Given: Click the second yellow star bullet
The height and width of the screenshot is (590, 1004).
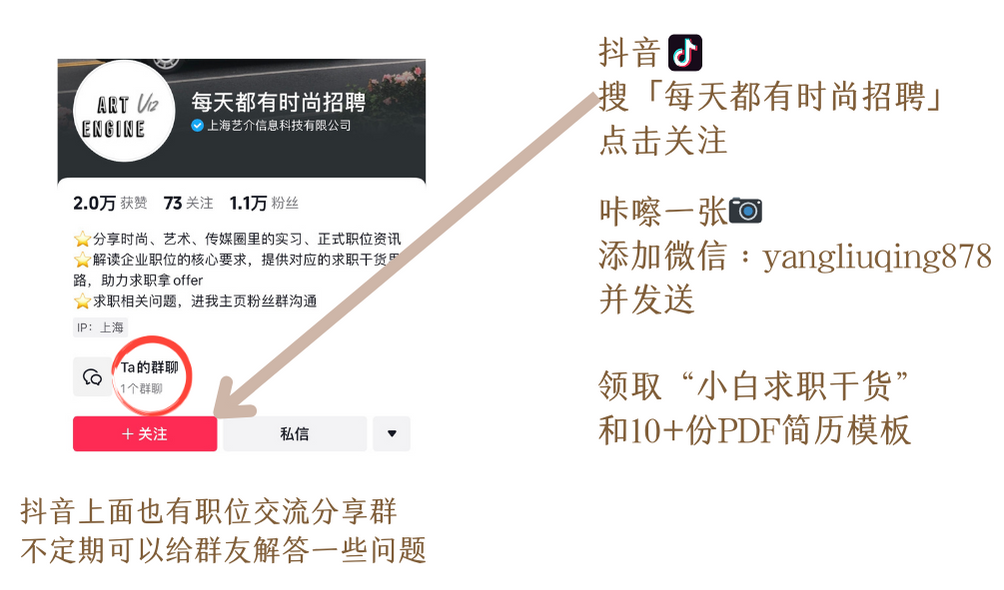Looking at the screenshot, I should tap(82, 260).
